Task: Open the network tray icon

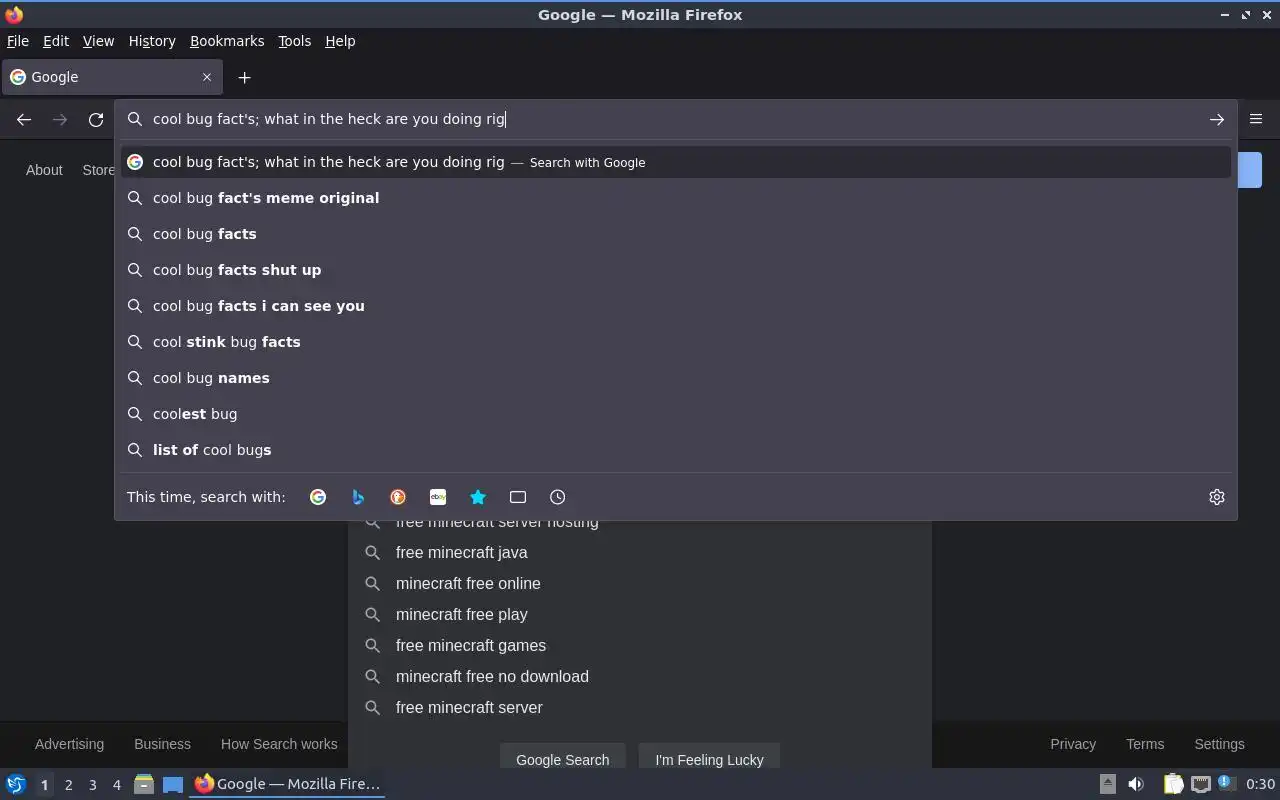Action: point(1200,784)
